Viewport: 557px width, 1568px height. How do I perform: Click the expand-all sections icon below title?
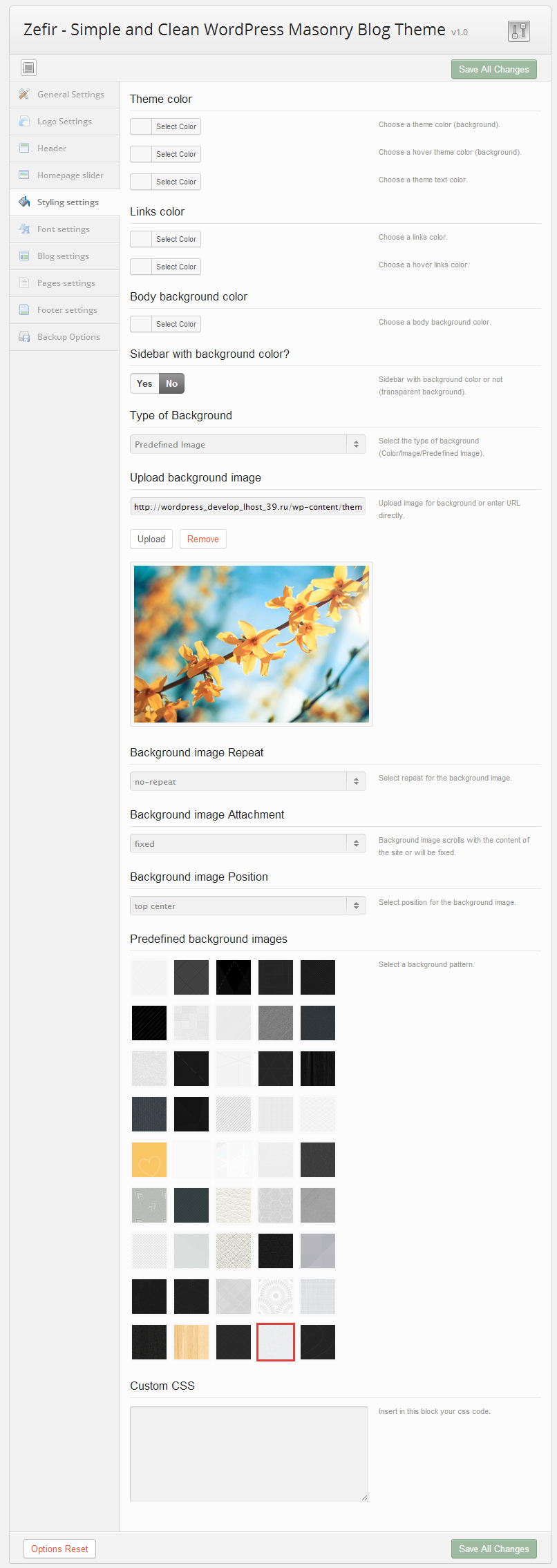tap(28, 68)
